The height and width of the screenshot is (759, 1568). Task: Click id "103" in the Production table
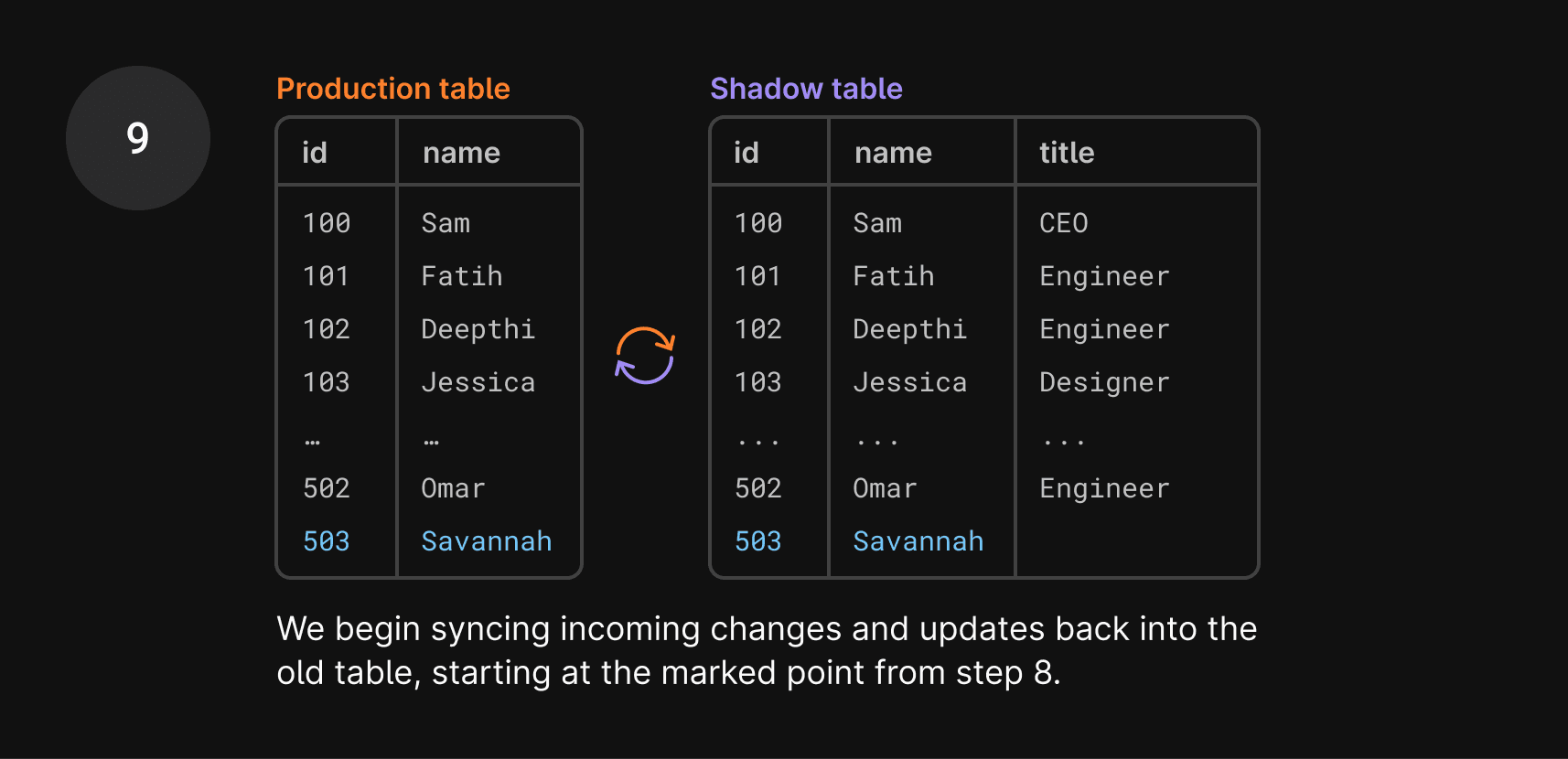[327, 382]
